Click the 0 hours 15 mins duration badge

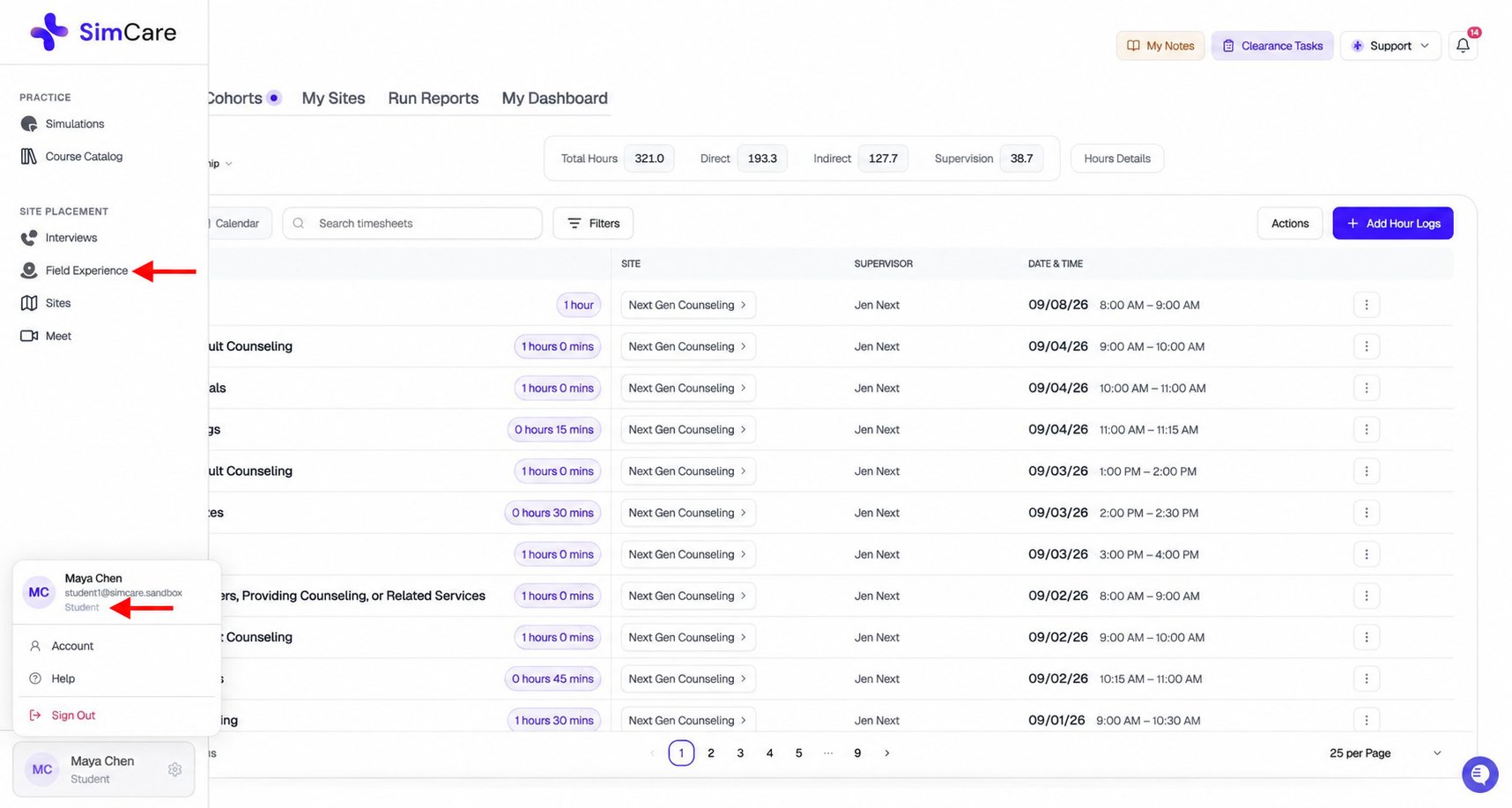pos(554,430)
